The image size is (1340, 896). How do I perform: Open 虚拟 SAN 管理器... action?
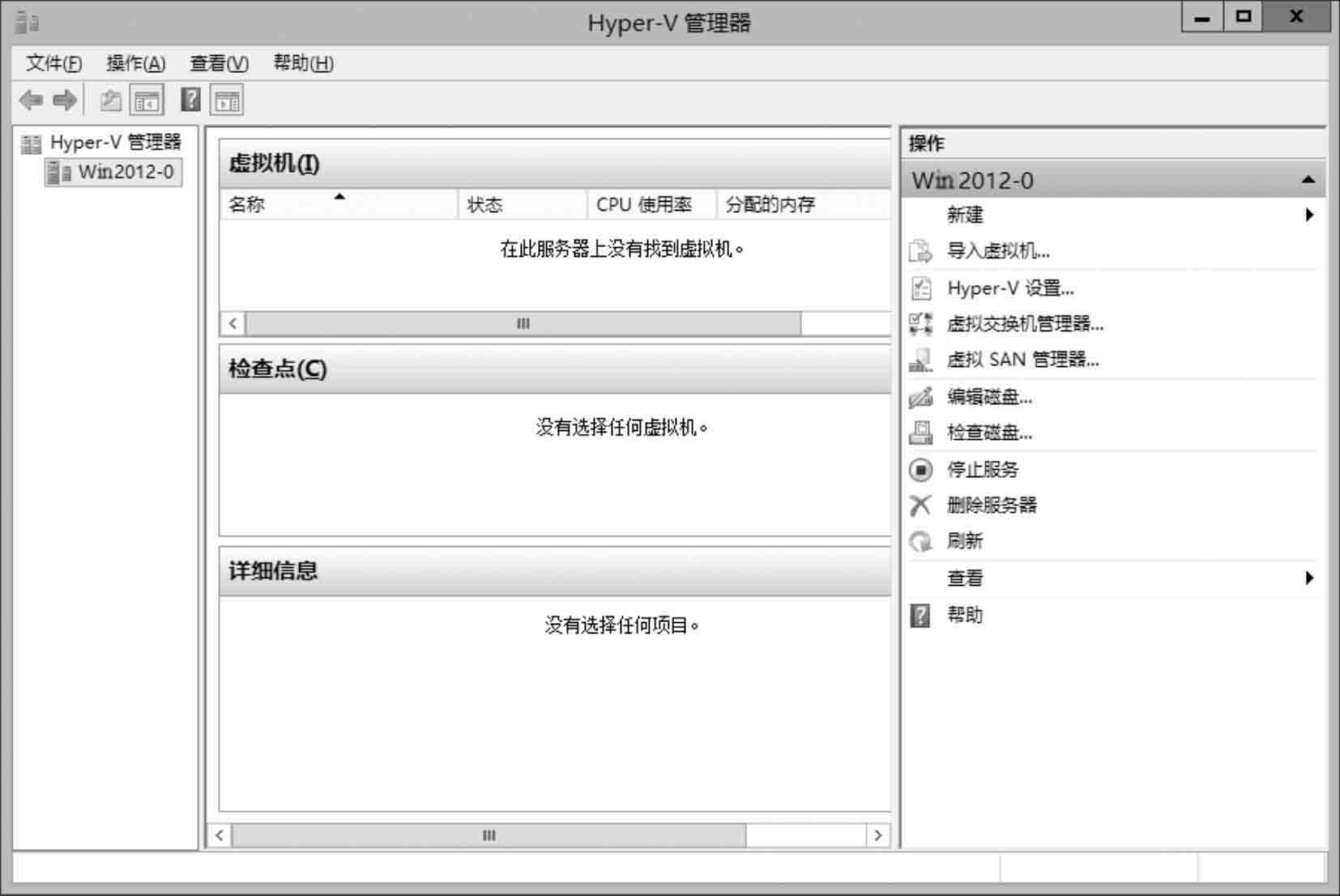pyautogui.click(x=1022, y=360)
